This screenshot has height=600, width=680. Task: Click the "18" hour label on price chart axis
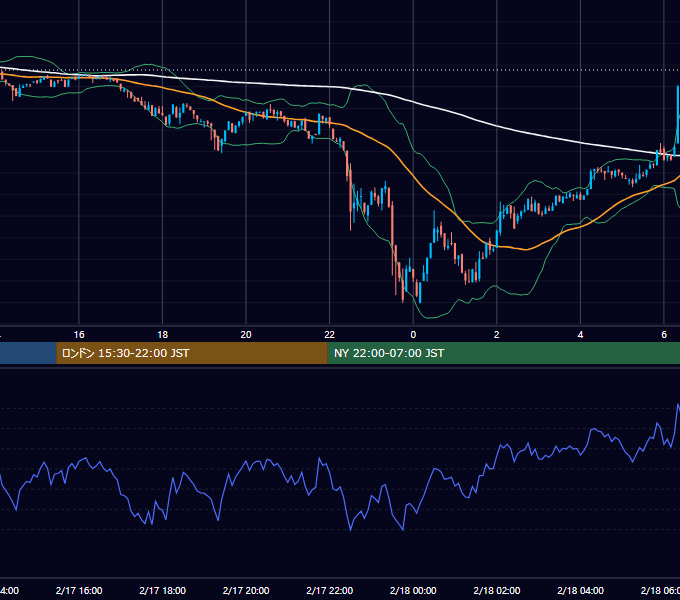tap(163, 335)
